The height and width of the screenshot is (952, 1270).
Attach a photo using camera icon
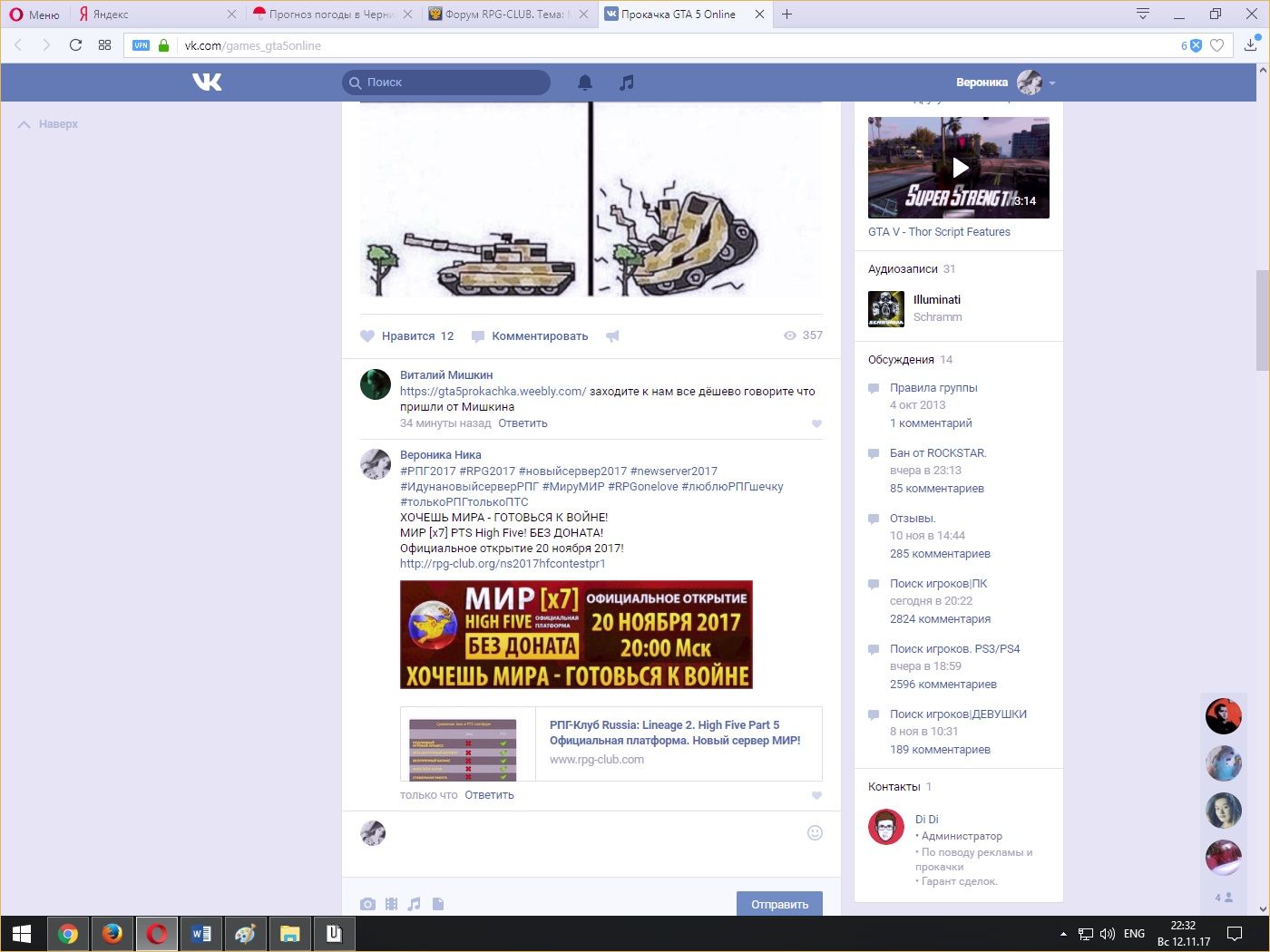[x=367, y=904]
